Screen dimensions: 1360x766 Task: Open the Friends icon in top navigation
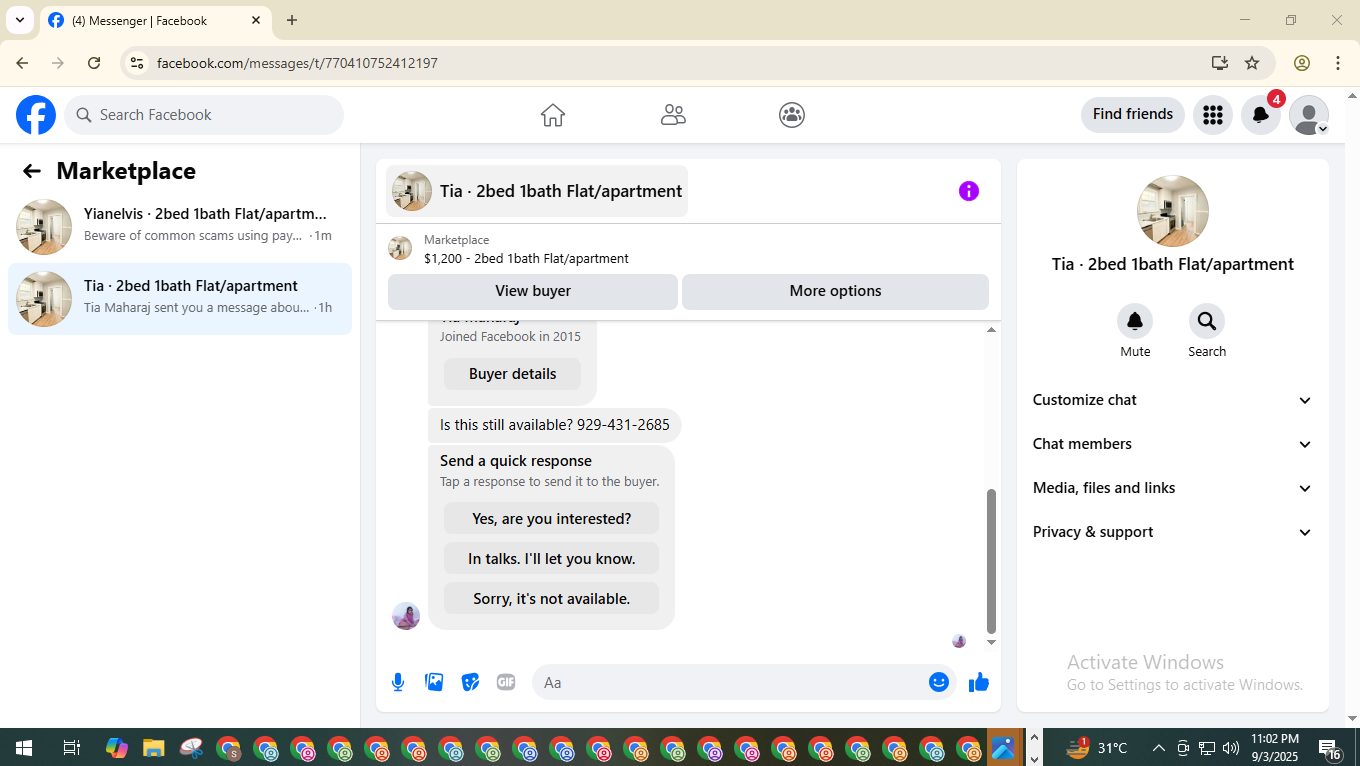click(673, 115)
